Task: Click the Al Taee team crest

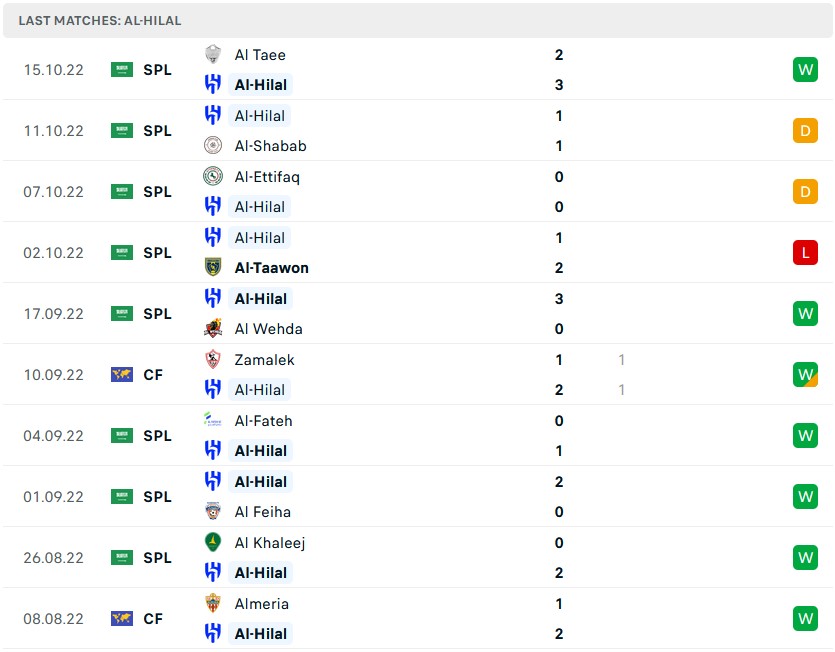Action: click(212, 55)
